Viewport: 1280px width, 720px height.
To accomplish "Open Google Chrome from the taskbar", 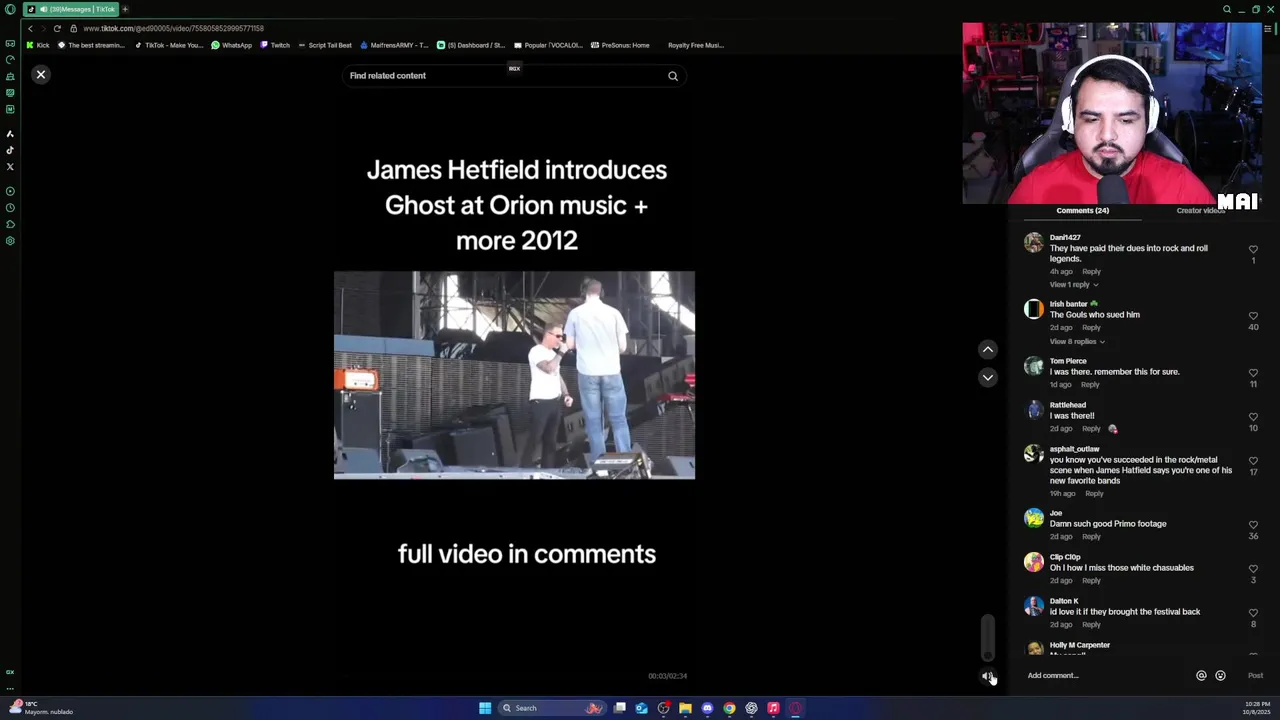I will [729, 708].
